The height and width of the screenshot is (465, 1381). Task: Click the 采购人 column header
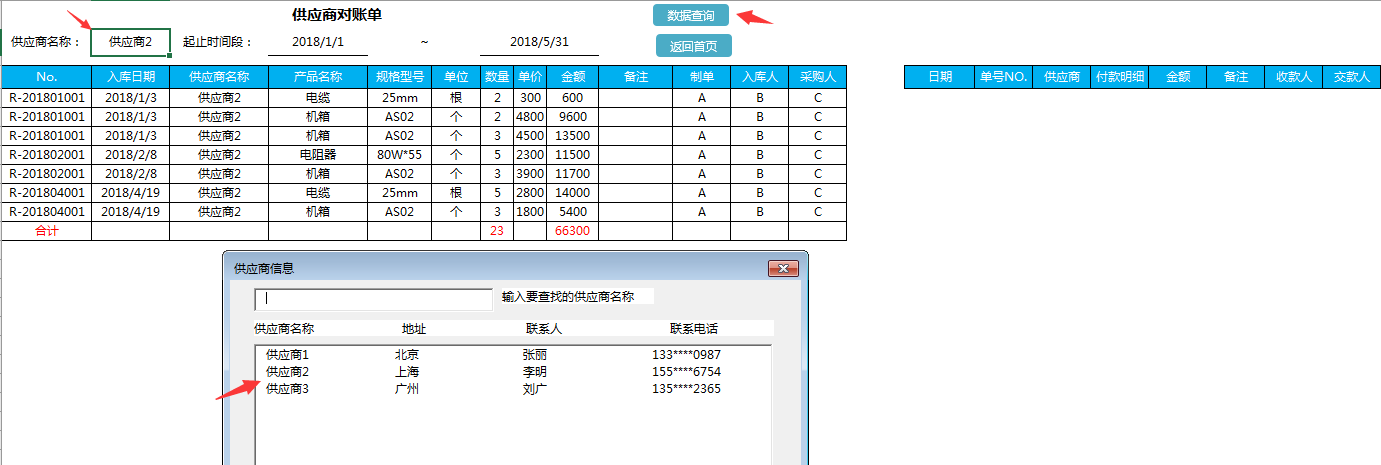[818, 77]
